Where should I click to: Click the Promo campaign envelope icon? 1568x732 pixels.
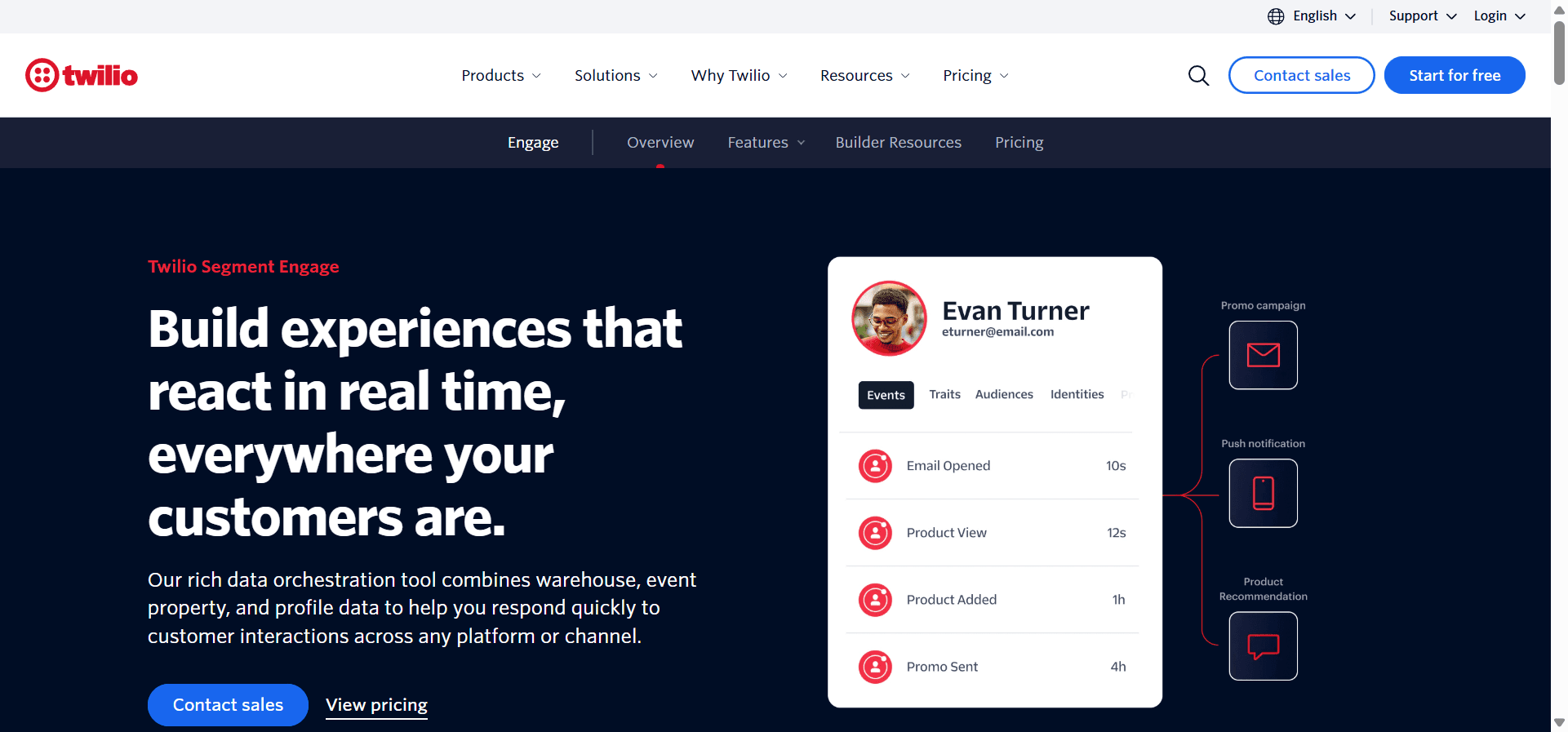tap(1263, 355)
